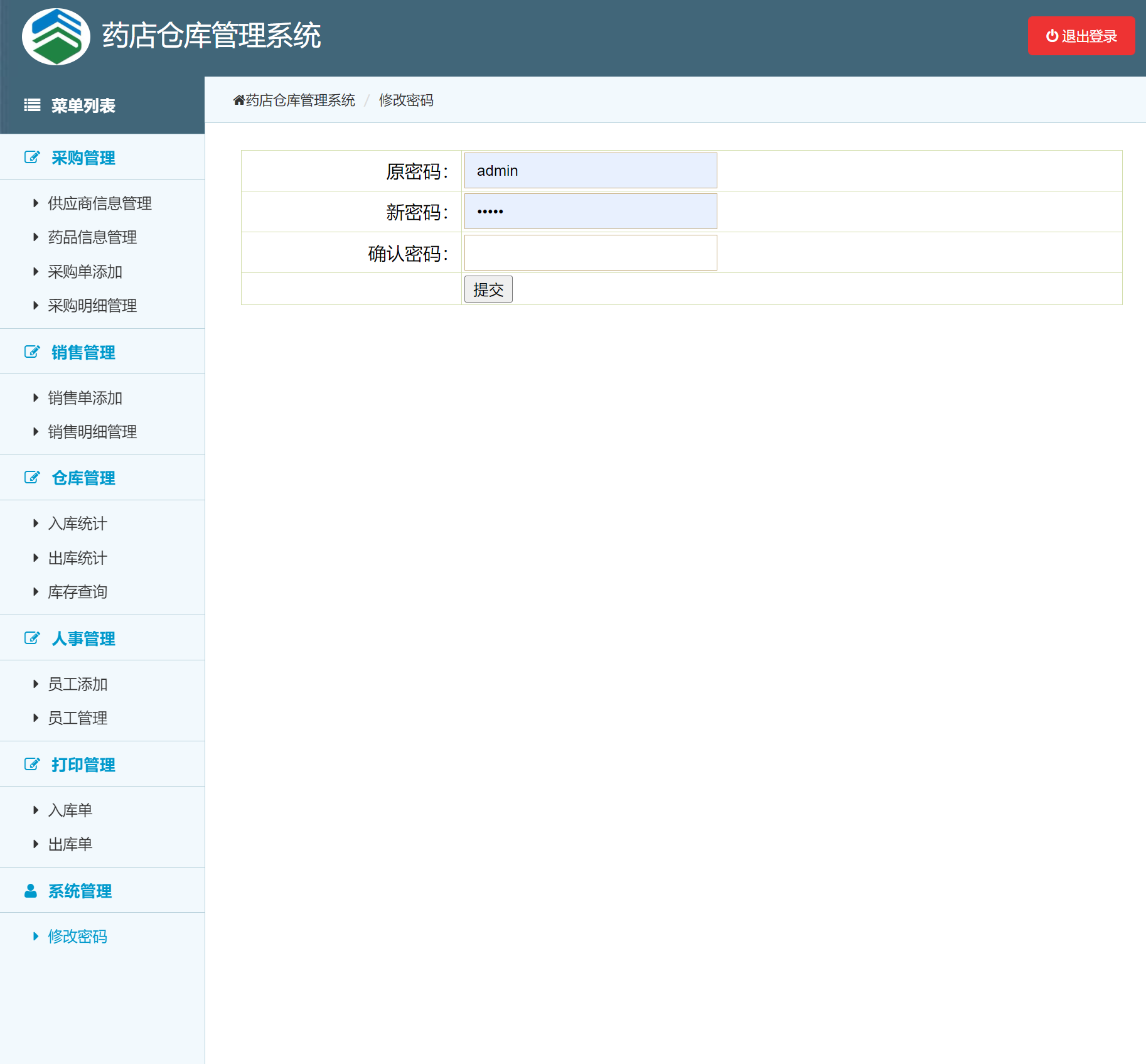Click the 修改密码 breadcrumb link
The image size is (1146, 1064).
pos(406,100)
